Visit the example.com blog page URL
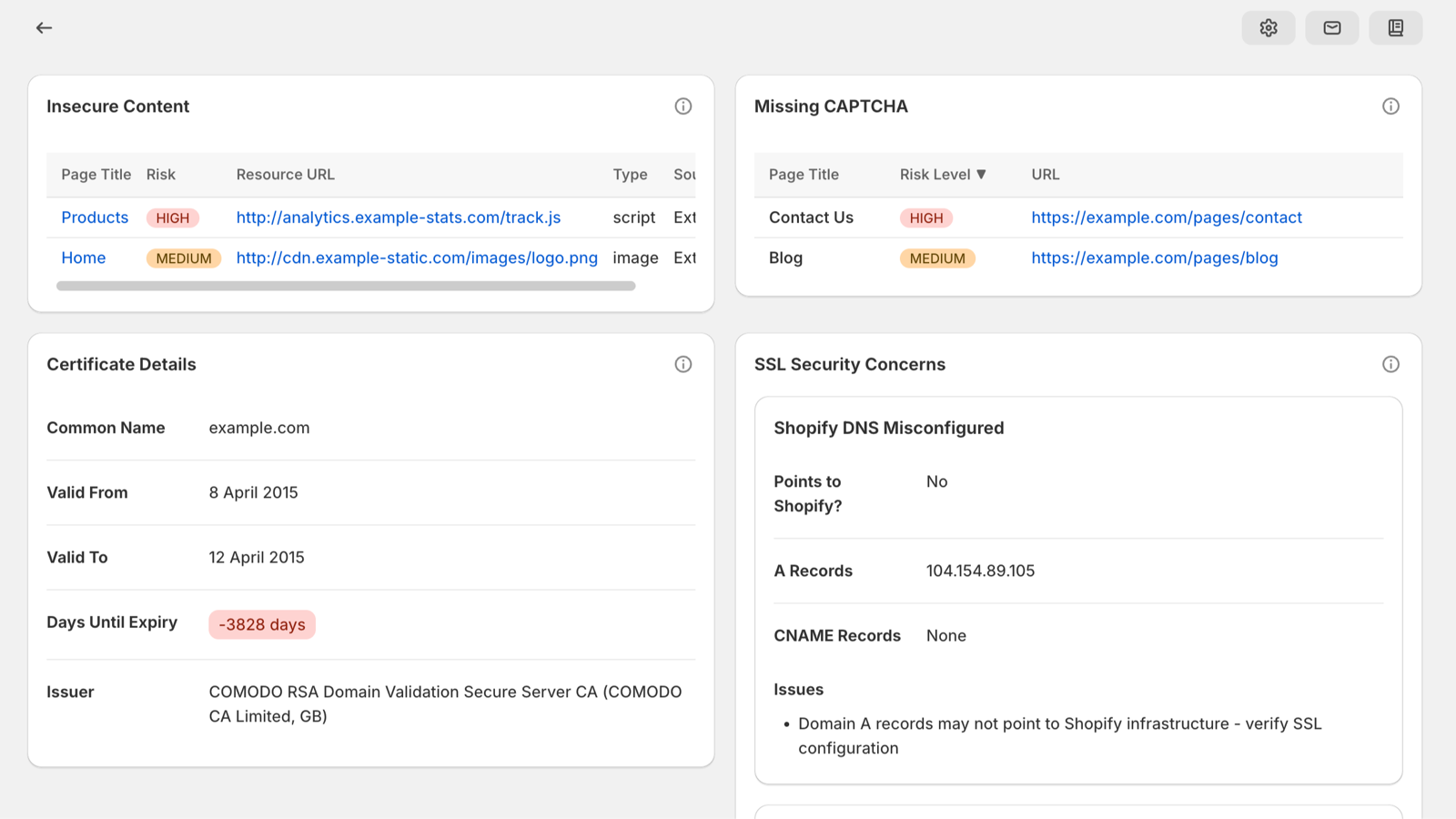 1154,258
